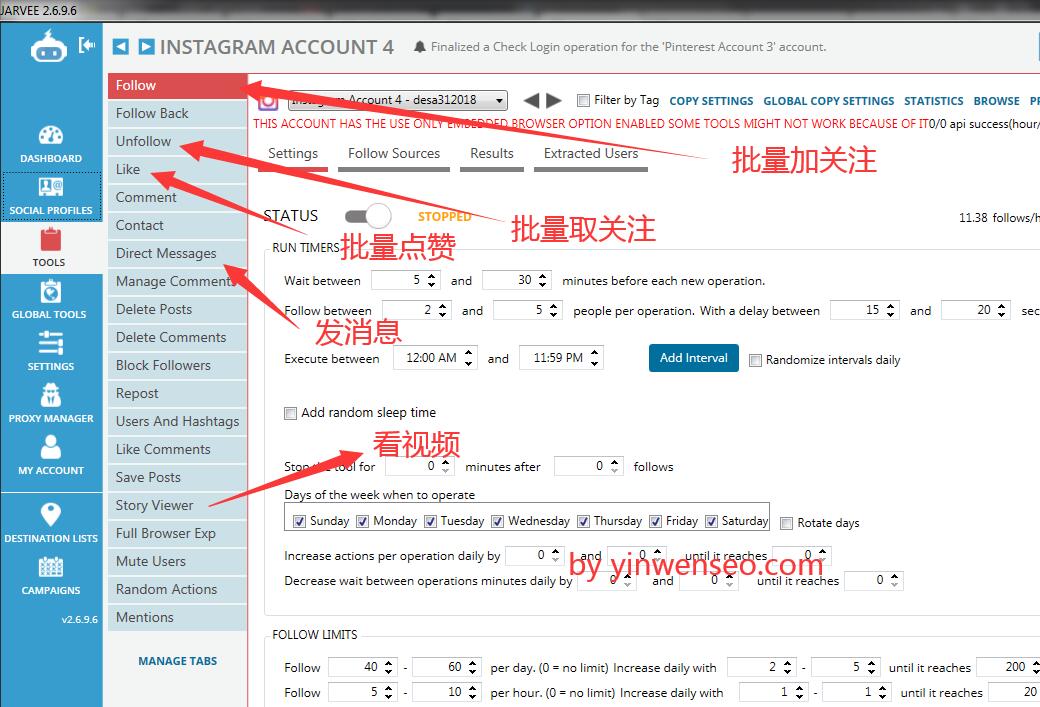Image resolution: width=1040 pixels, height=707 pixels.
Task: Switch to the Follow Sources tab
Action: [394, 154]
